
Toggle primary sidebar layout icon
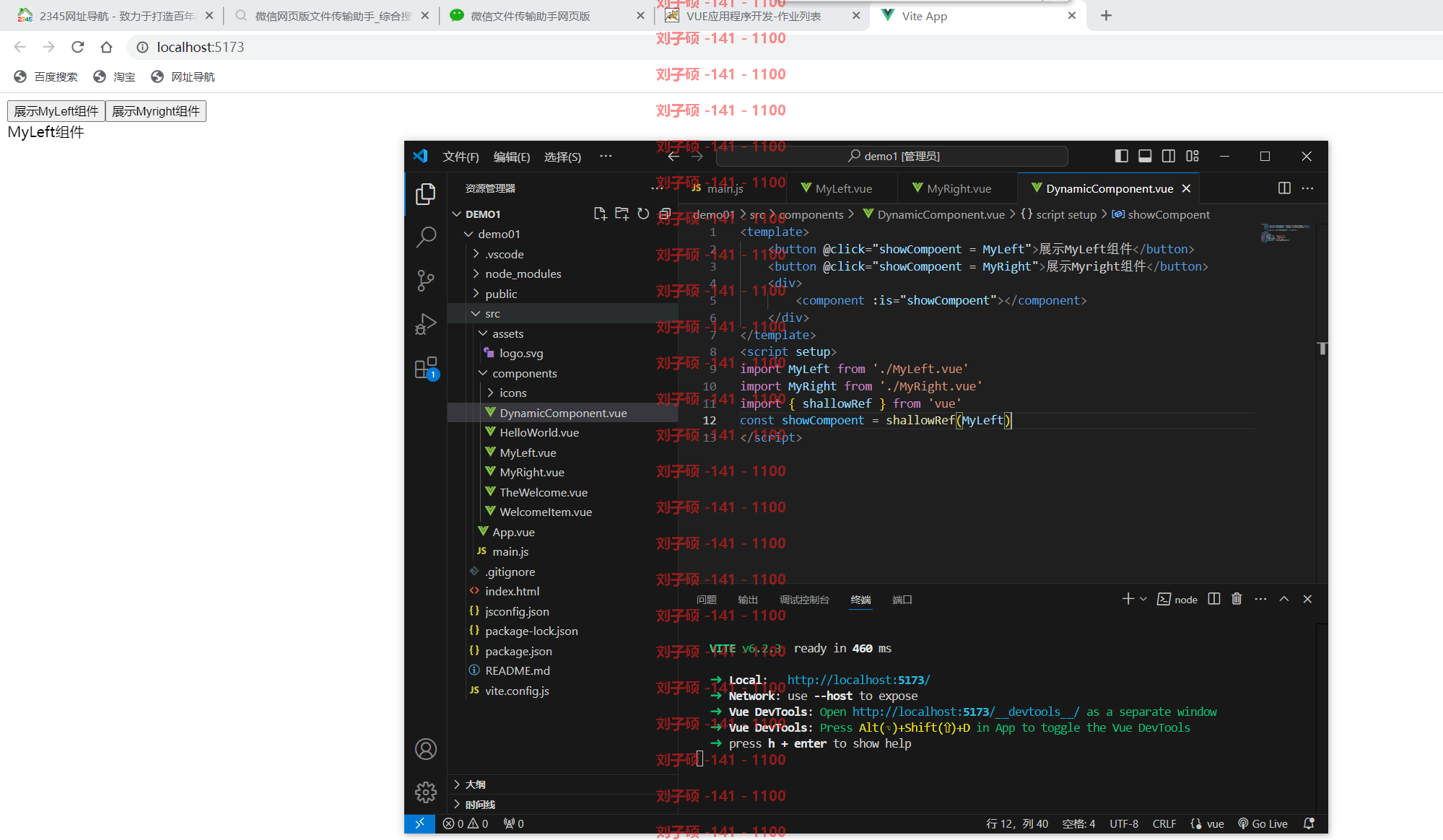(1121, 156)
